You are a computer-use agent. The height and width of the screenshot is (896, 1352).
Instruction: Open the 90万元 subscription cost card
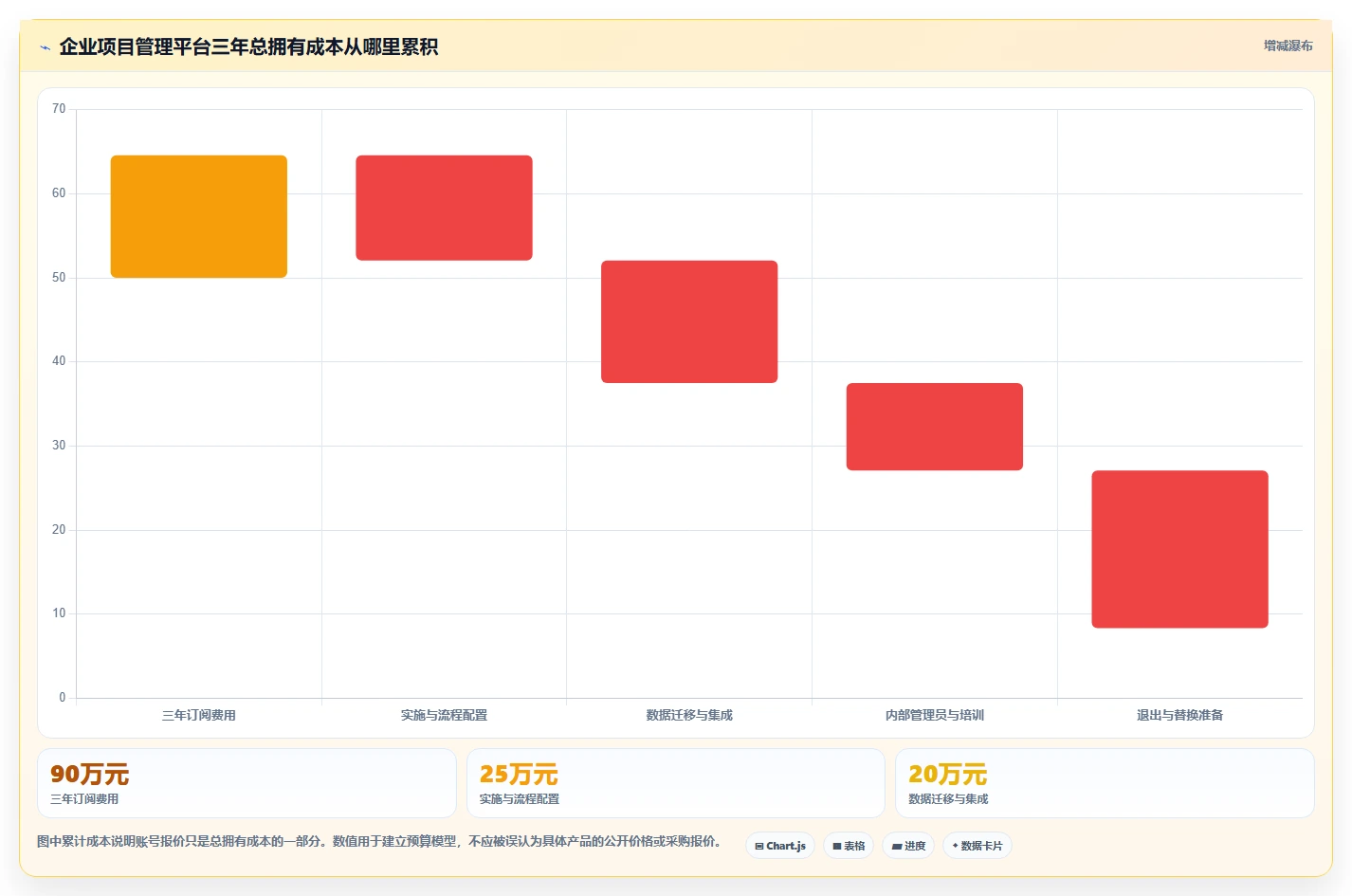pos(247,783)
